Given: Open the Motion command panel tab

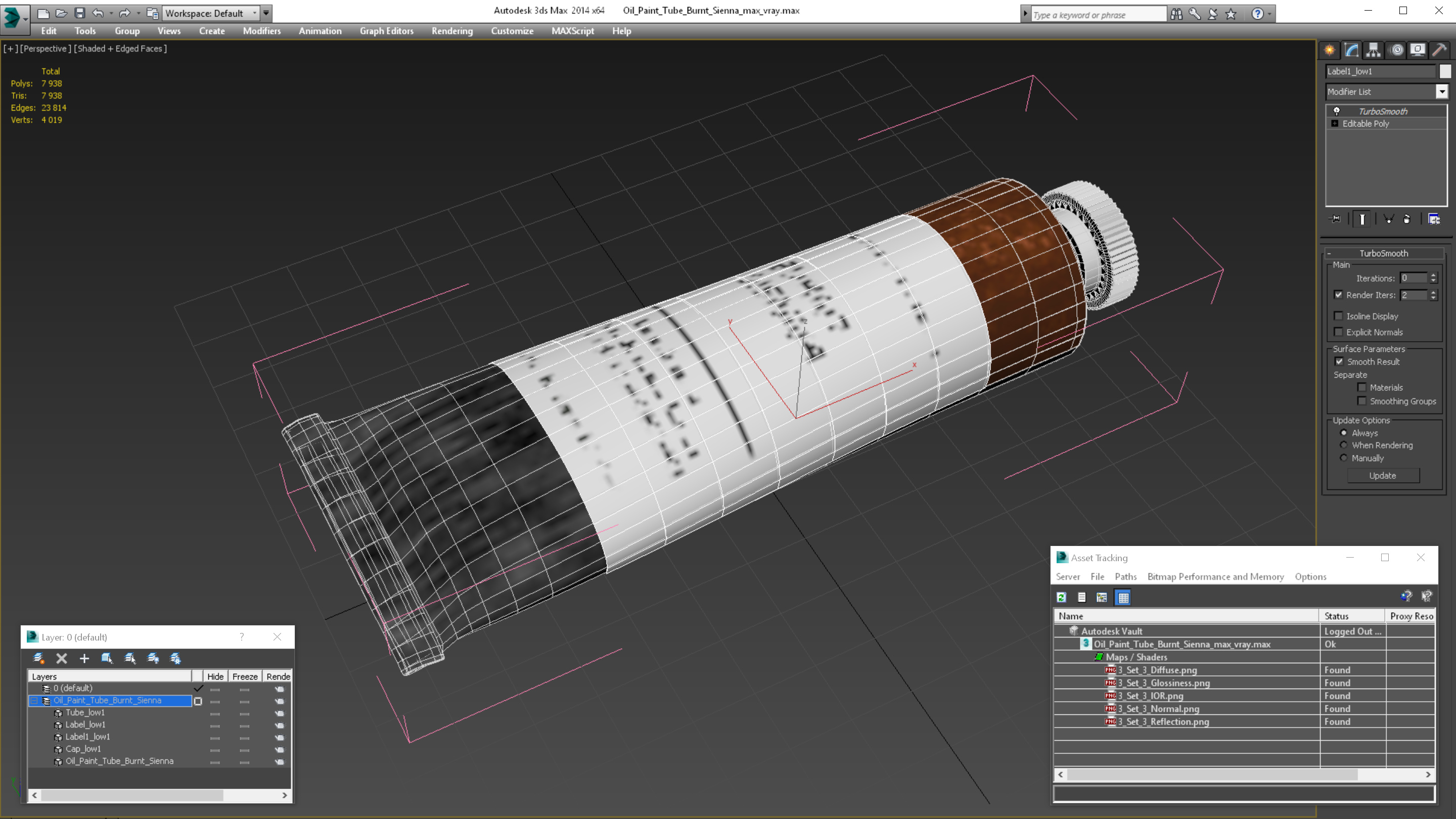Looking at the screenshot, I should (1396, 50).
